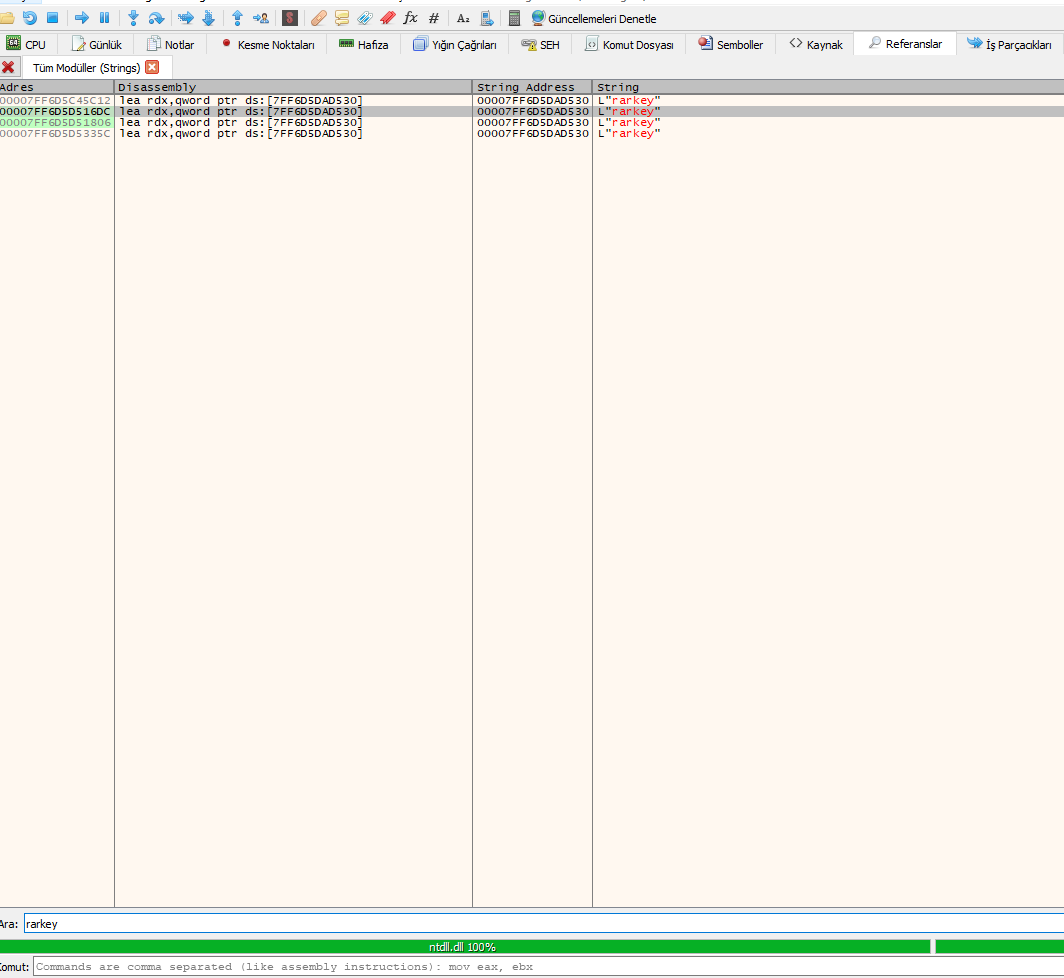The image size is (1064, 978).
Task: Select row with address 00007FF6D5D5335C
Action: click(532, 134)
